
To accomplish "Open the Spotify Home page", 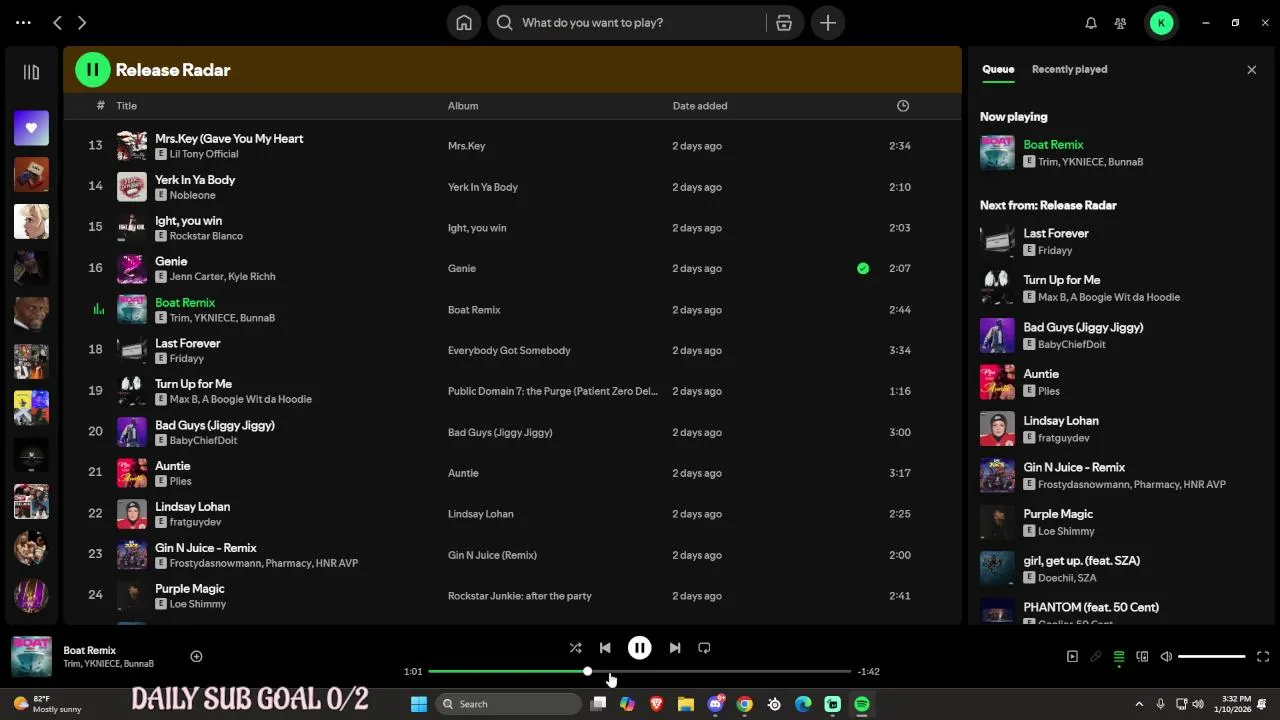I will 463,23.
